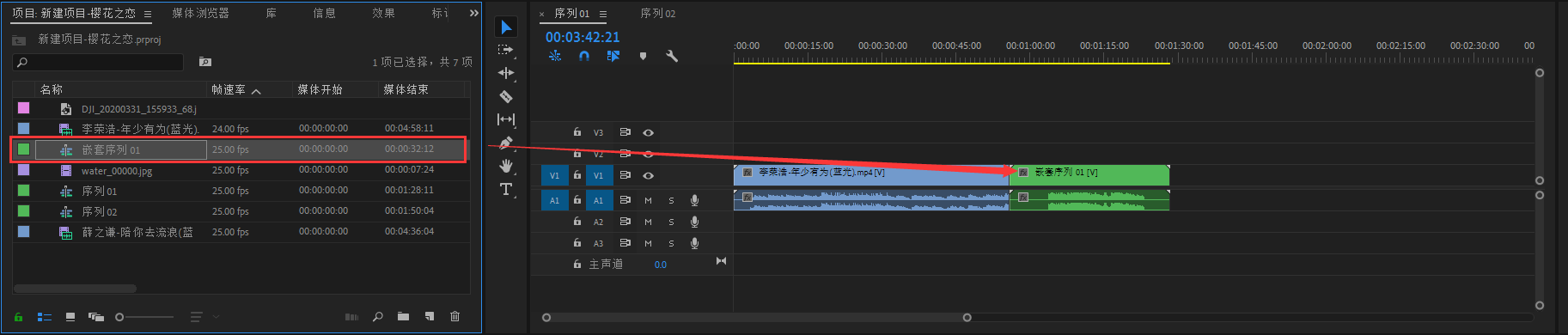Screen dimensions: 1568x335
Task: Choose the Track Select Forward tool
Action: [x=506, y=50]
